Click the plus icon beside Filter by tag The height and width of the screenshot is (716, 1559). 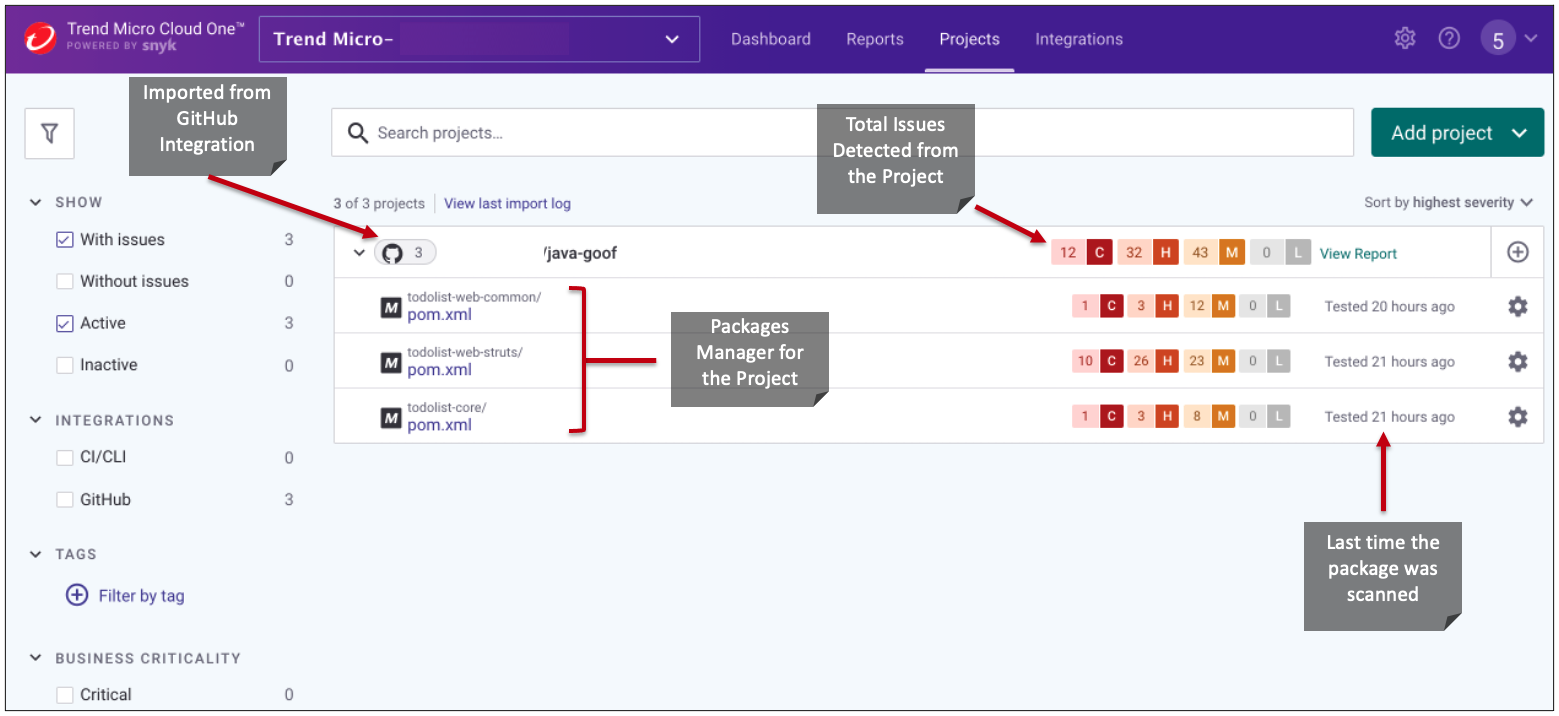76,596
